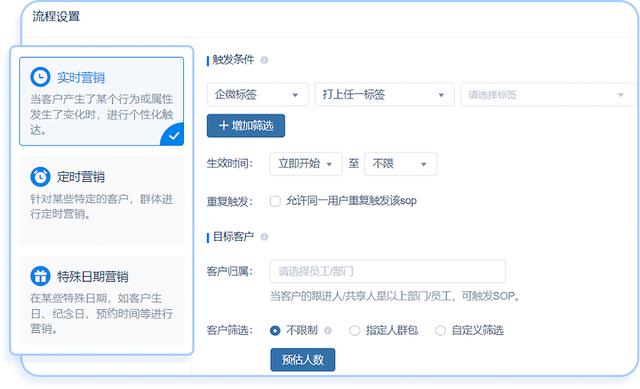Click the clock icon for 实时营销
This screenshot has height=389, width=640.
coord(40,77)
